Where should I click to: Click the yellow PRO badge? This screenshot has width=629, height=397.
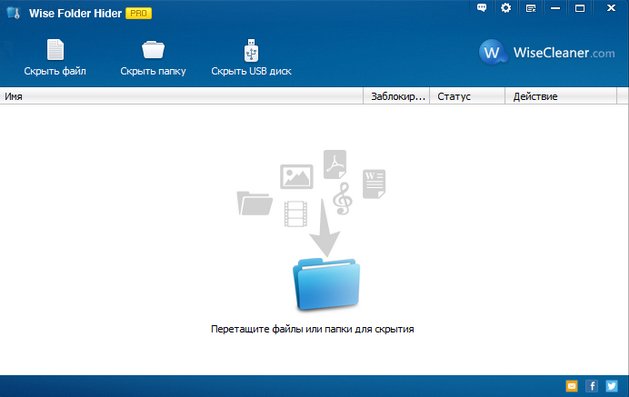click(139, 13)
